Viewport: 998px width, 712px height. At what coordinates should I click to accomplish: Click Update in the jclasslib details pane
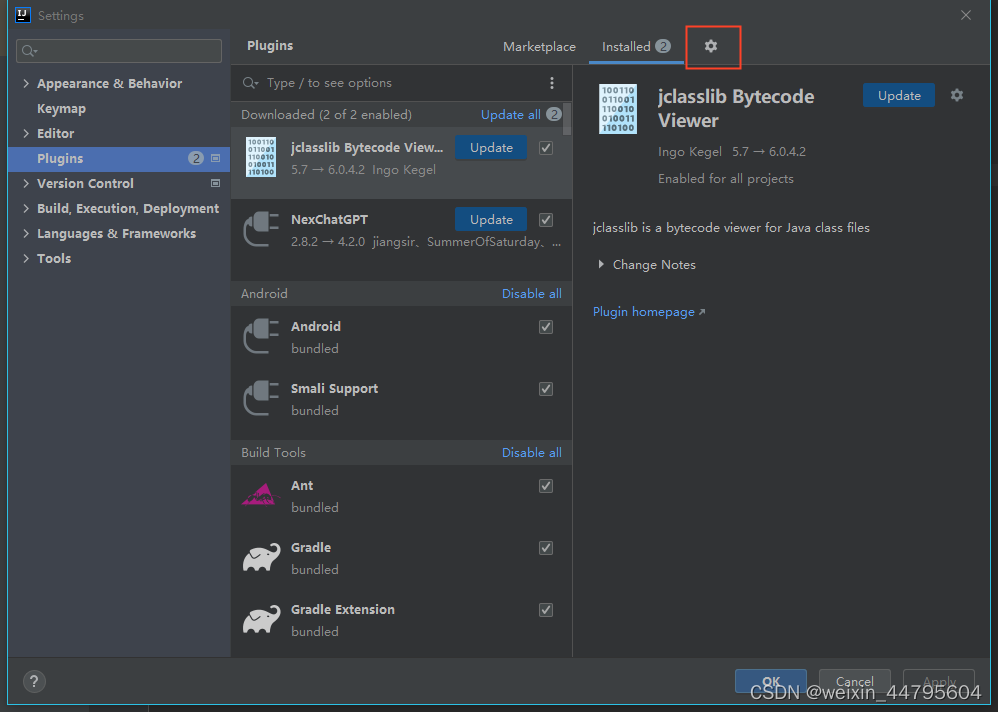899,95
